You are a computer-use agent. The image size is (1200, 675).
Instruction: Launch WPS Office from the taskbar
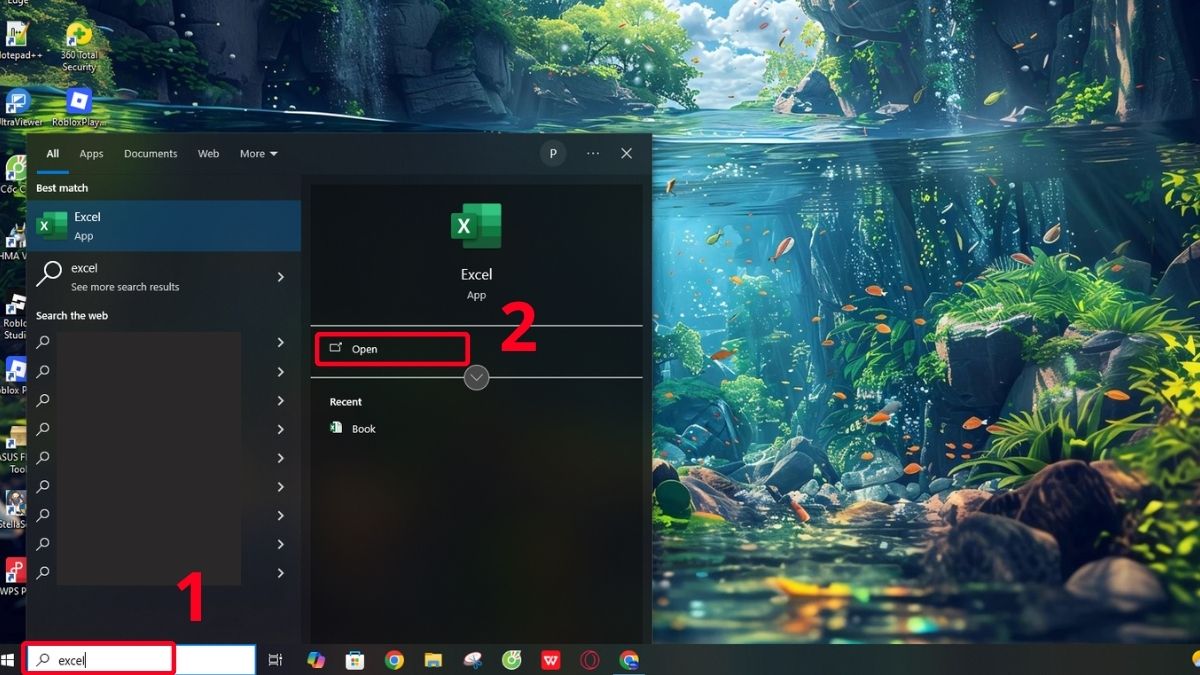[x=551, y=660]
